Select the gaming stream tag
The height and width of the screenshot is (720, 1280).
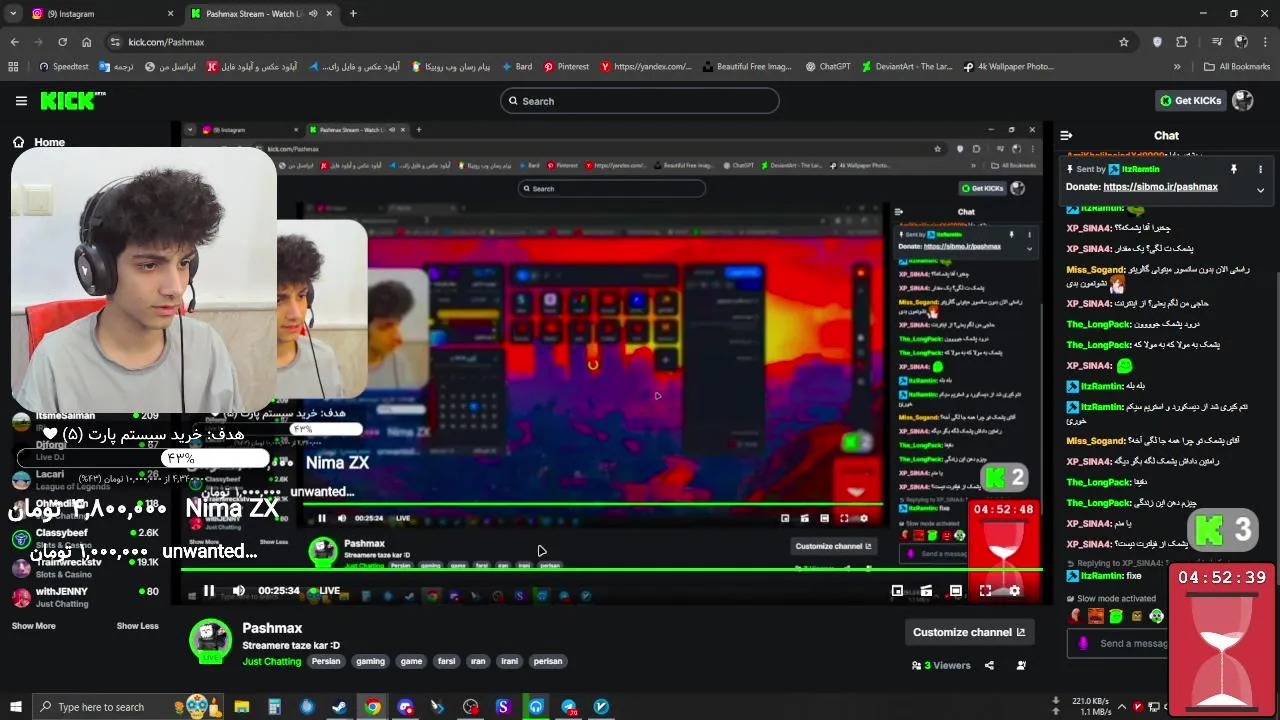370,661
